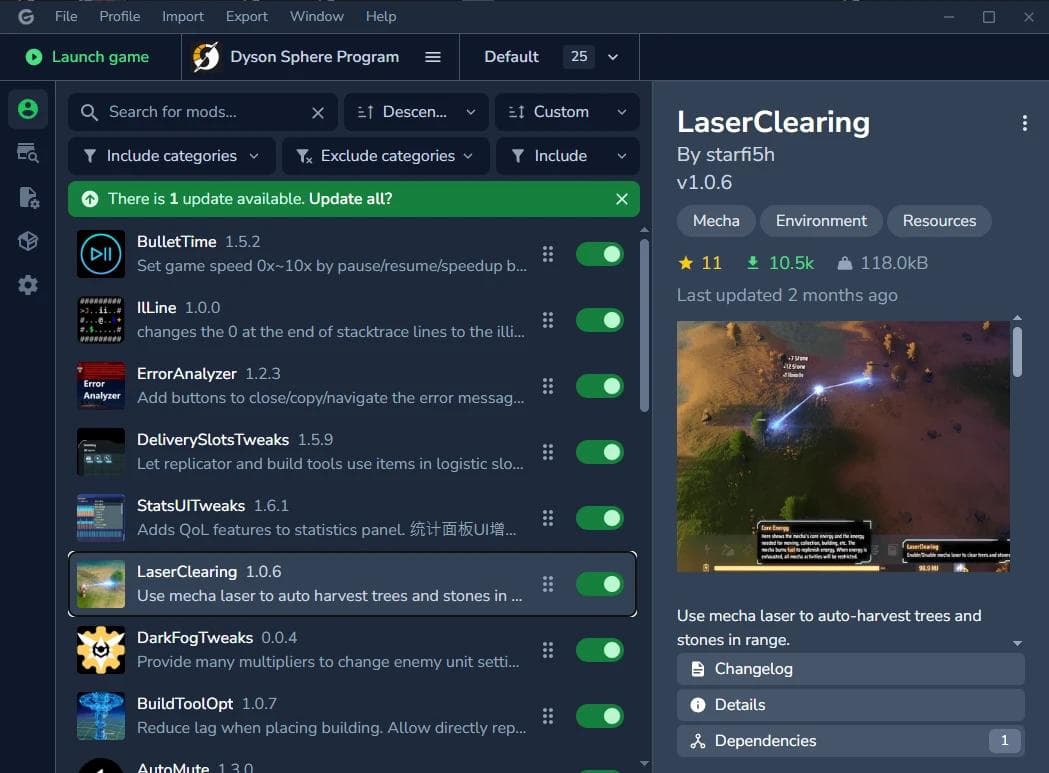The height and width of the screenshot is (773, 1049).
Task: Open the modpack cube sidebar icon
Action: (x=28, y=241)
